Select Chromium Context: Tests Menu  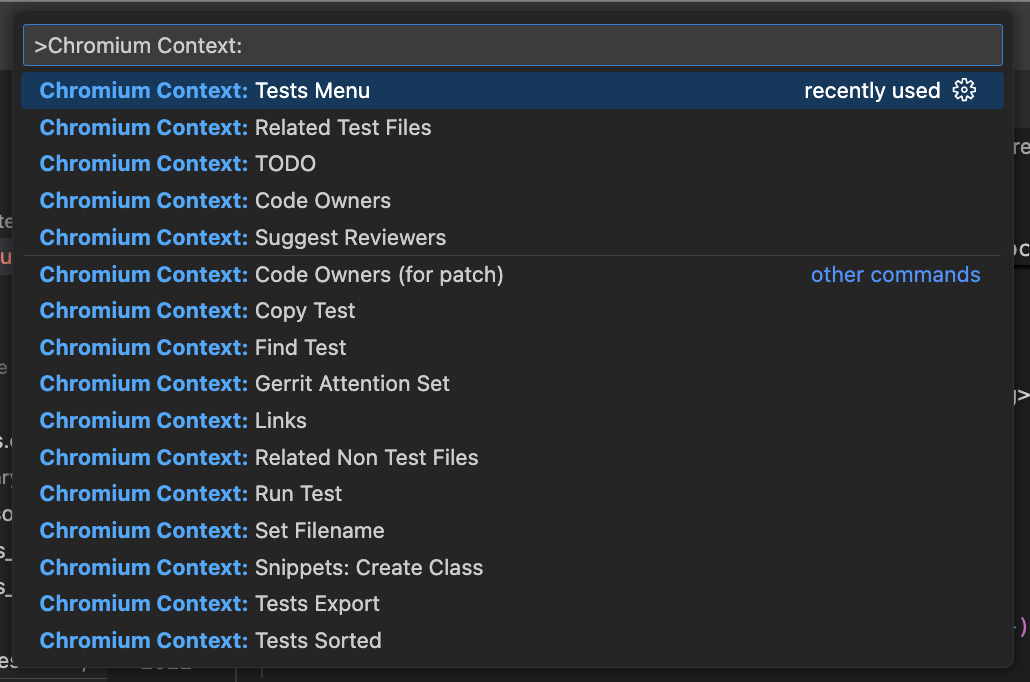[x=512, y=91]
